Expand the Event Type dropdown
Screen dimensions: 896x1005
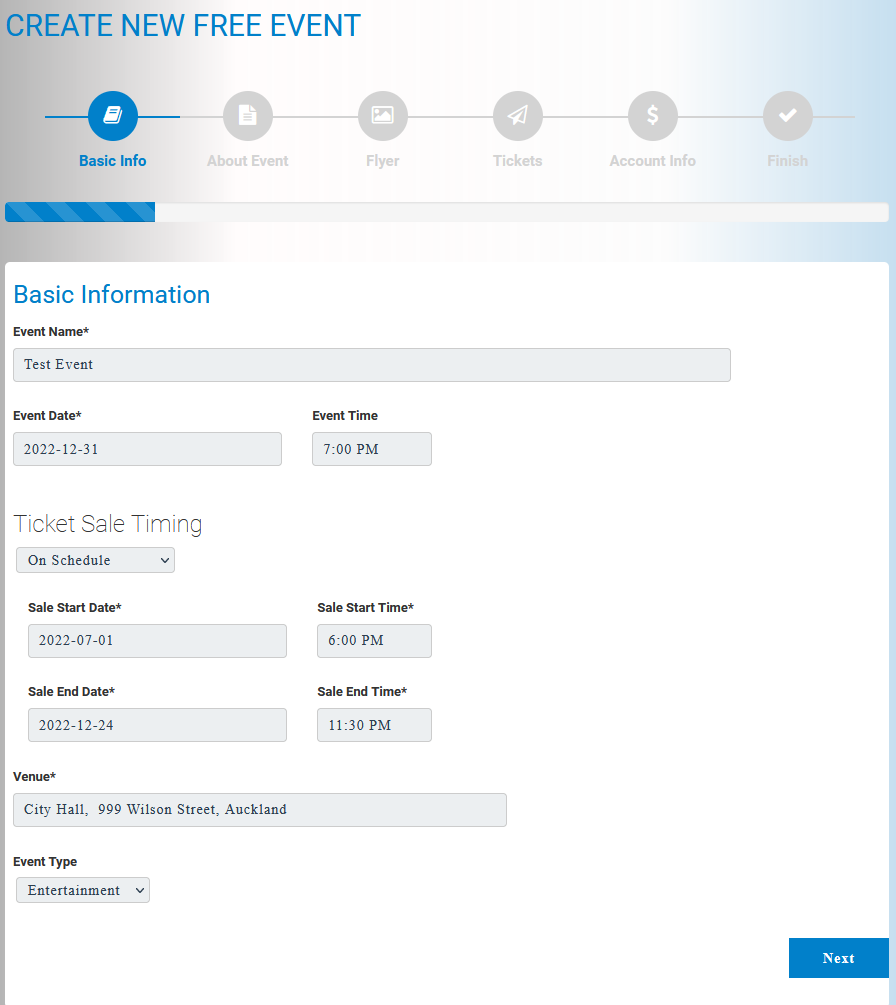point(83,890)
